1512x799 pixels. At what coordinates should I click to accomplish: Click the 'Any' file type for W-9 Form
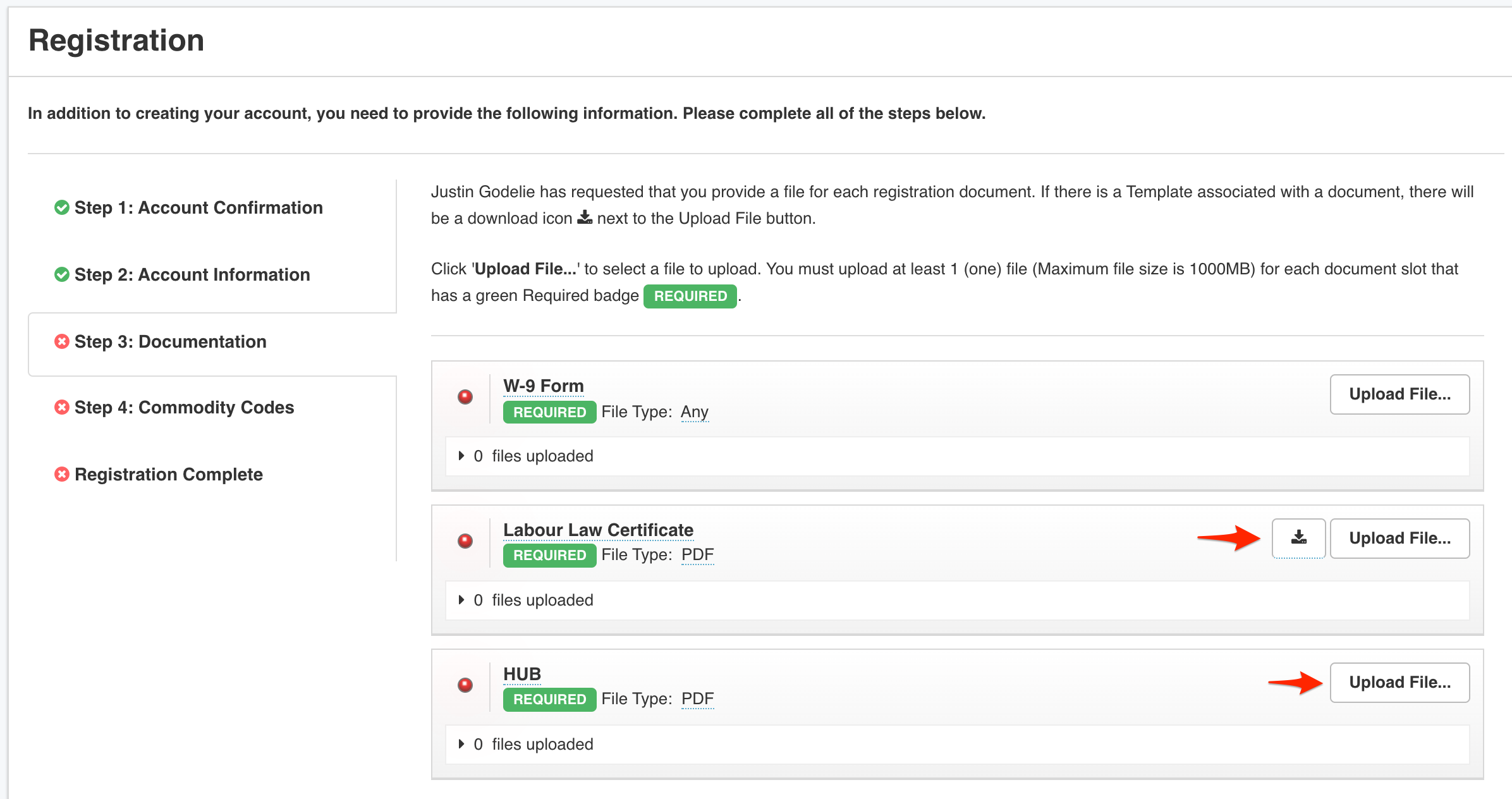[695, 412]
